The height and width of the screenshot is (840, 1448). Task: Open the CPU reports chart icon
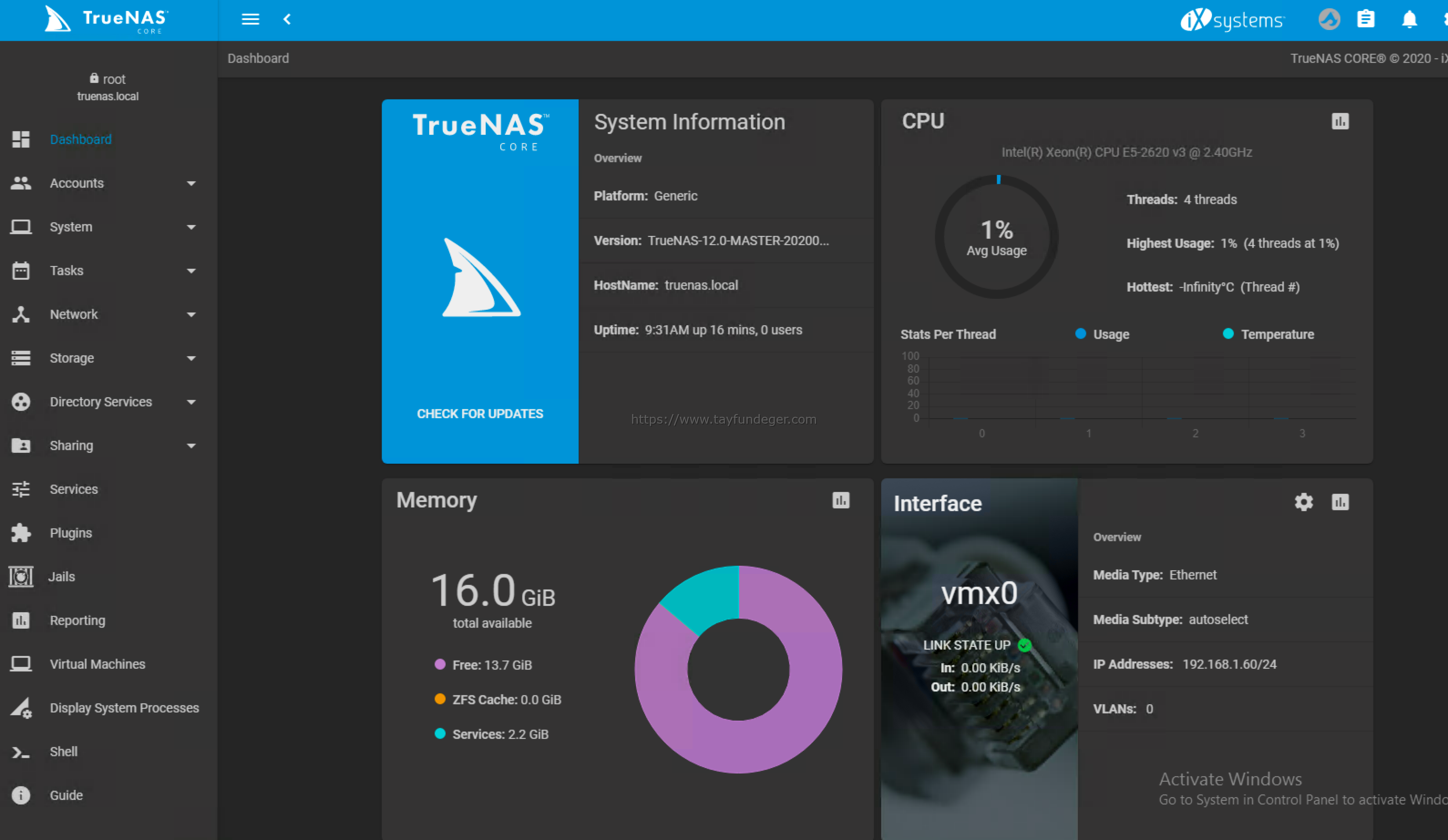pyautogui.click(x=1340, y=121)
